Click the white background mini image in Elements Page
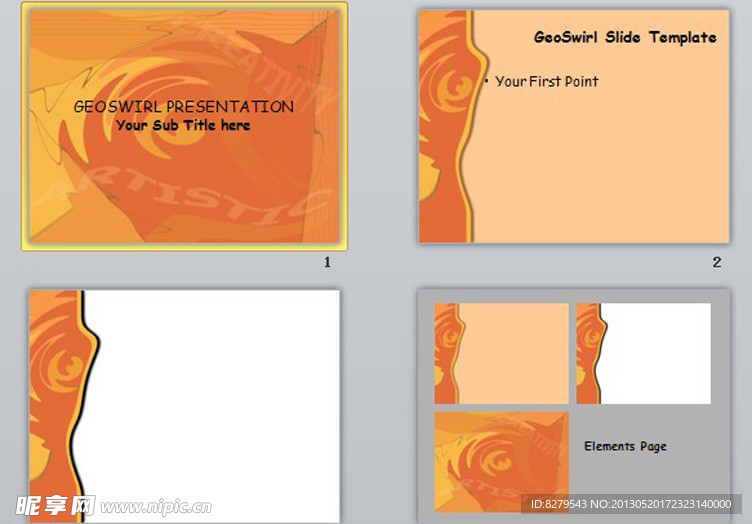Viewport: 752px width, 524px height. click(x=644, y=353)
